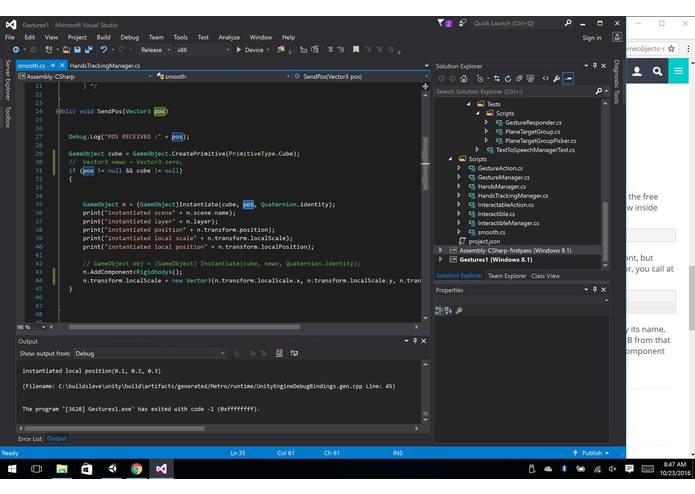Click the Sync with Active Document icon
The width and height of the screenshot is (695, 494).
coord(496,78)
